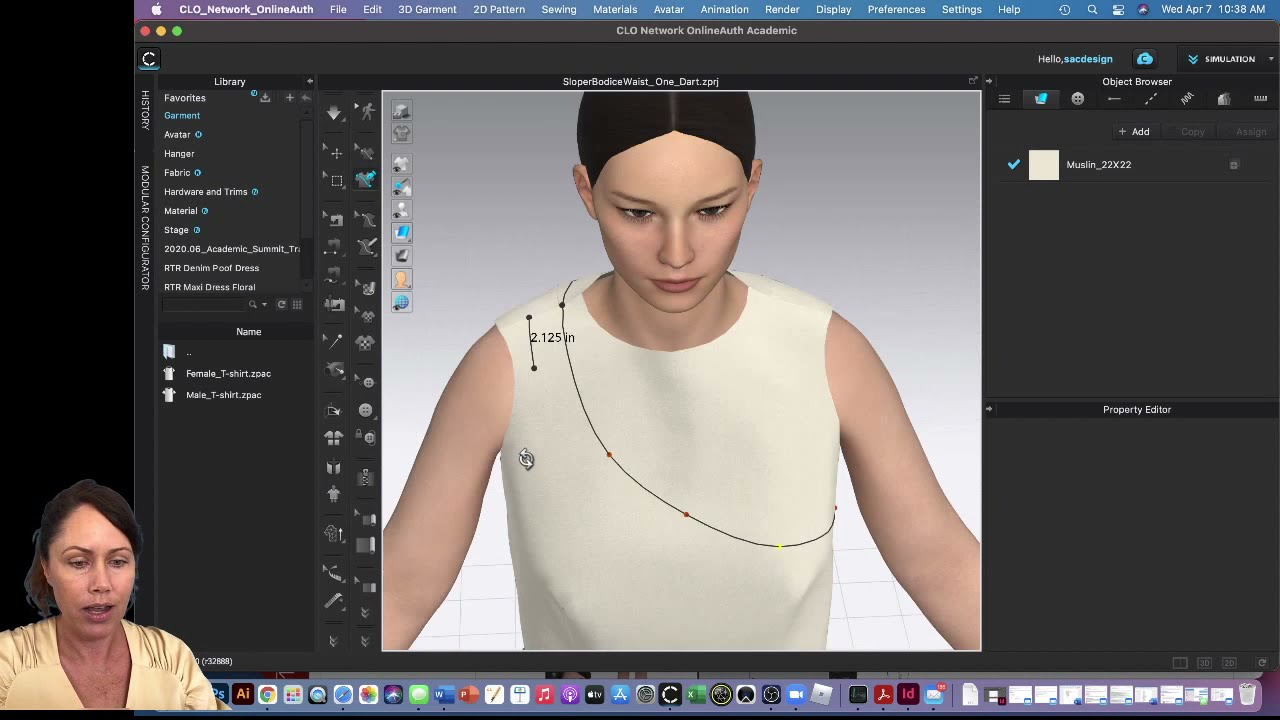Screen dimensions: 1280x720
Task: Open the Sewing menu
Action: (559, 9)
